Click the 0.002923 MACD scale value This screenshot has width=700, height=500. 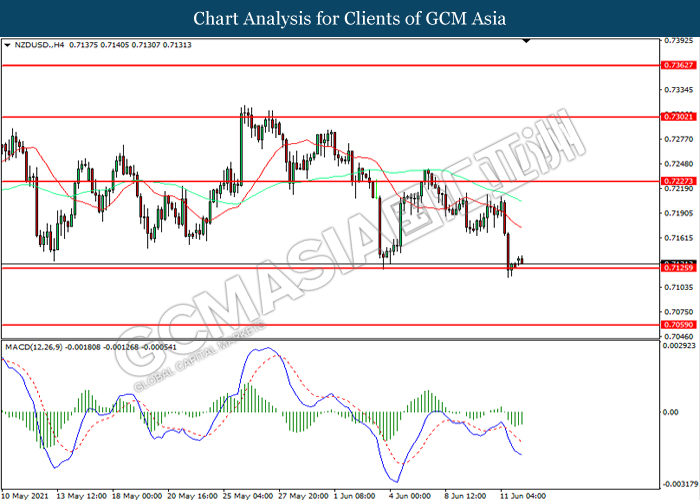[679, 346]
